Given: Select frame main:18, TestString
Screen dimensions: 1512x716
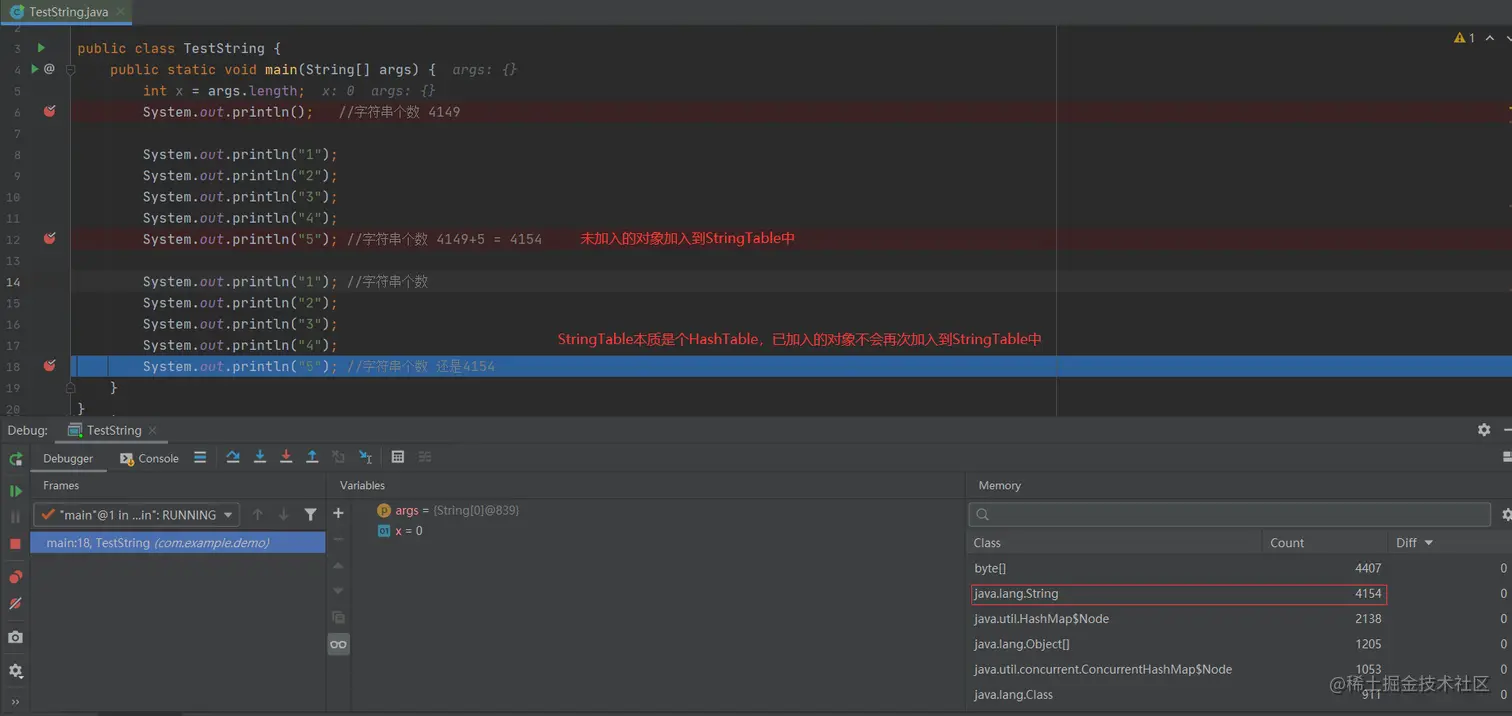Looking at the screenshot, I should point(178,543).
